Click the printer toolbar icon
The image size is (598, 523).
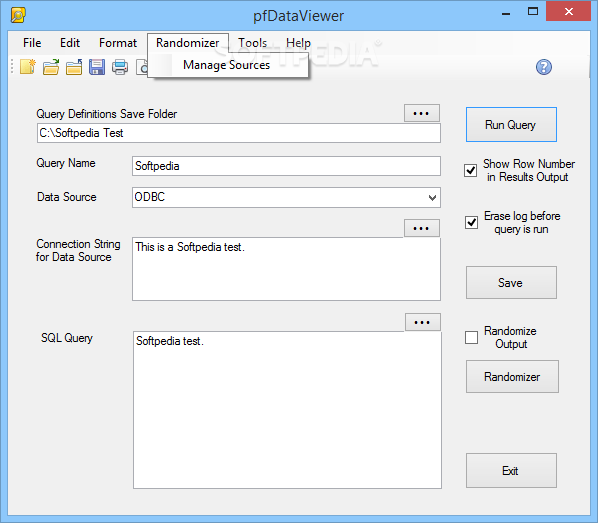[x=120, y=67]
